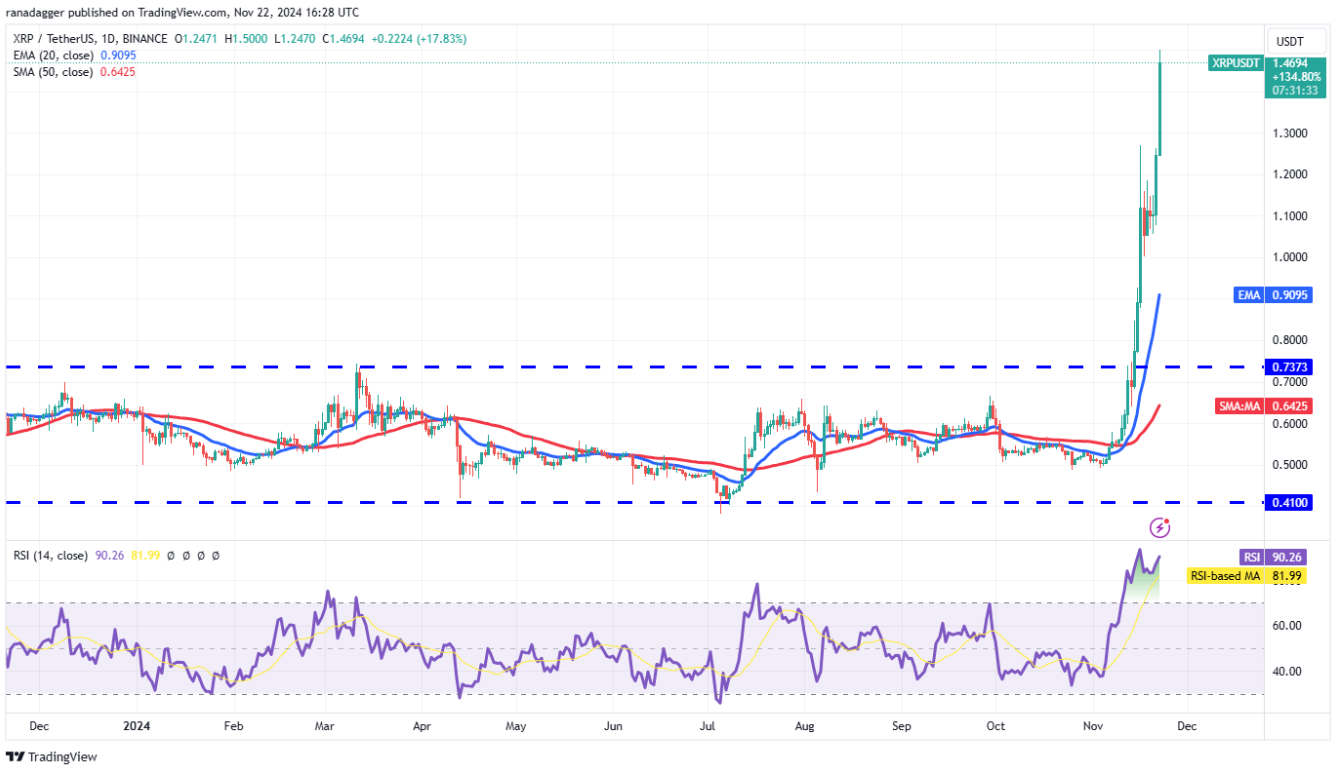The width and height of the screenshot is (1335, 770).
Task: Select the EMA label on price axis
Action: tap(1250, 295)
